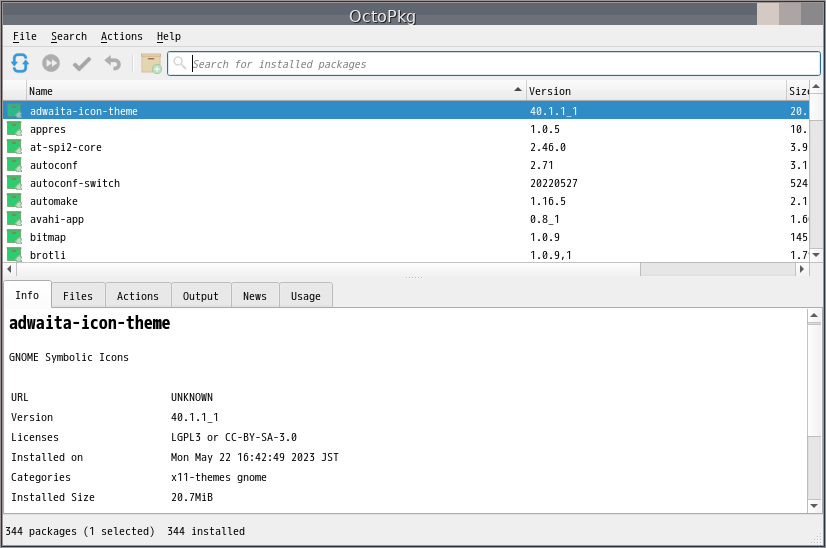Select the autoconf-switch package row

406,183
